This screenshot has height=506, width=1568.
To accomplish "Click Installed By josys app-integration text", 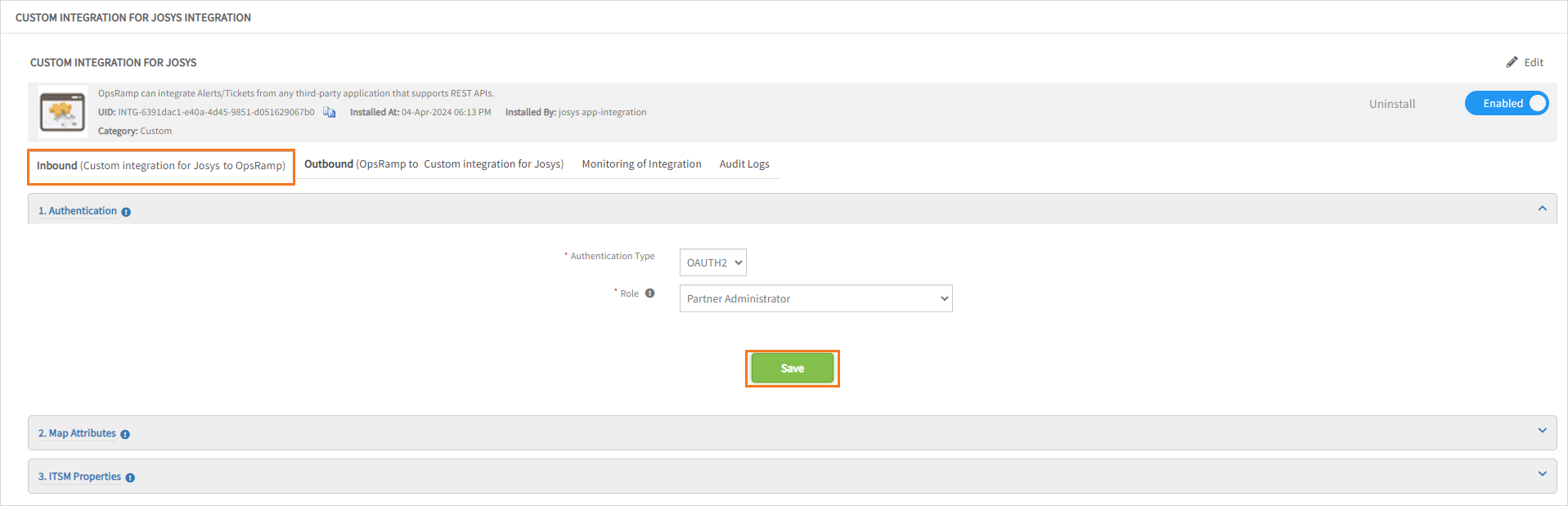I will 576,112.
